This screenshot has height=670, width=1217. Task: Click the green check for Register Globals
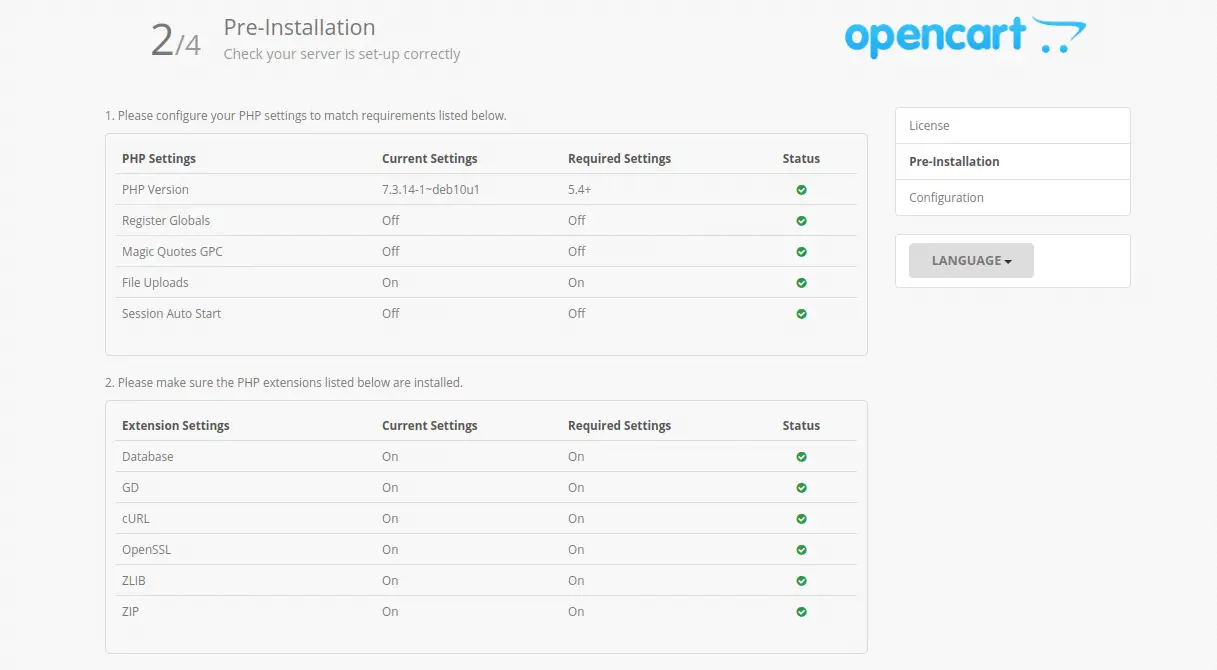tap(801, 221)
